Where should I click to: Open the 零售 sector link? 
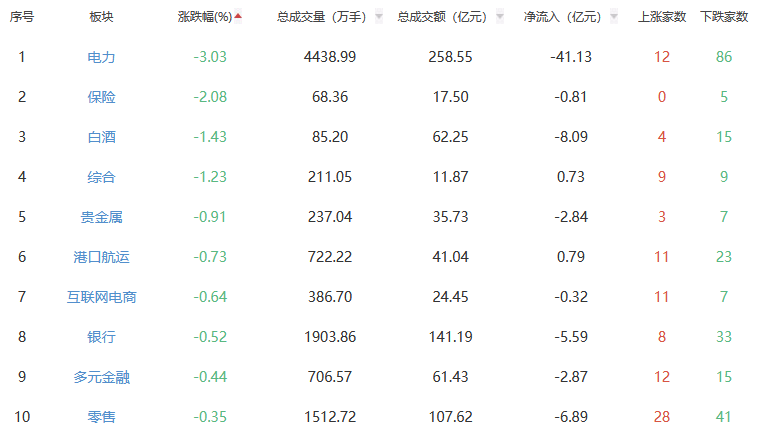101,417
